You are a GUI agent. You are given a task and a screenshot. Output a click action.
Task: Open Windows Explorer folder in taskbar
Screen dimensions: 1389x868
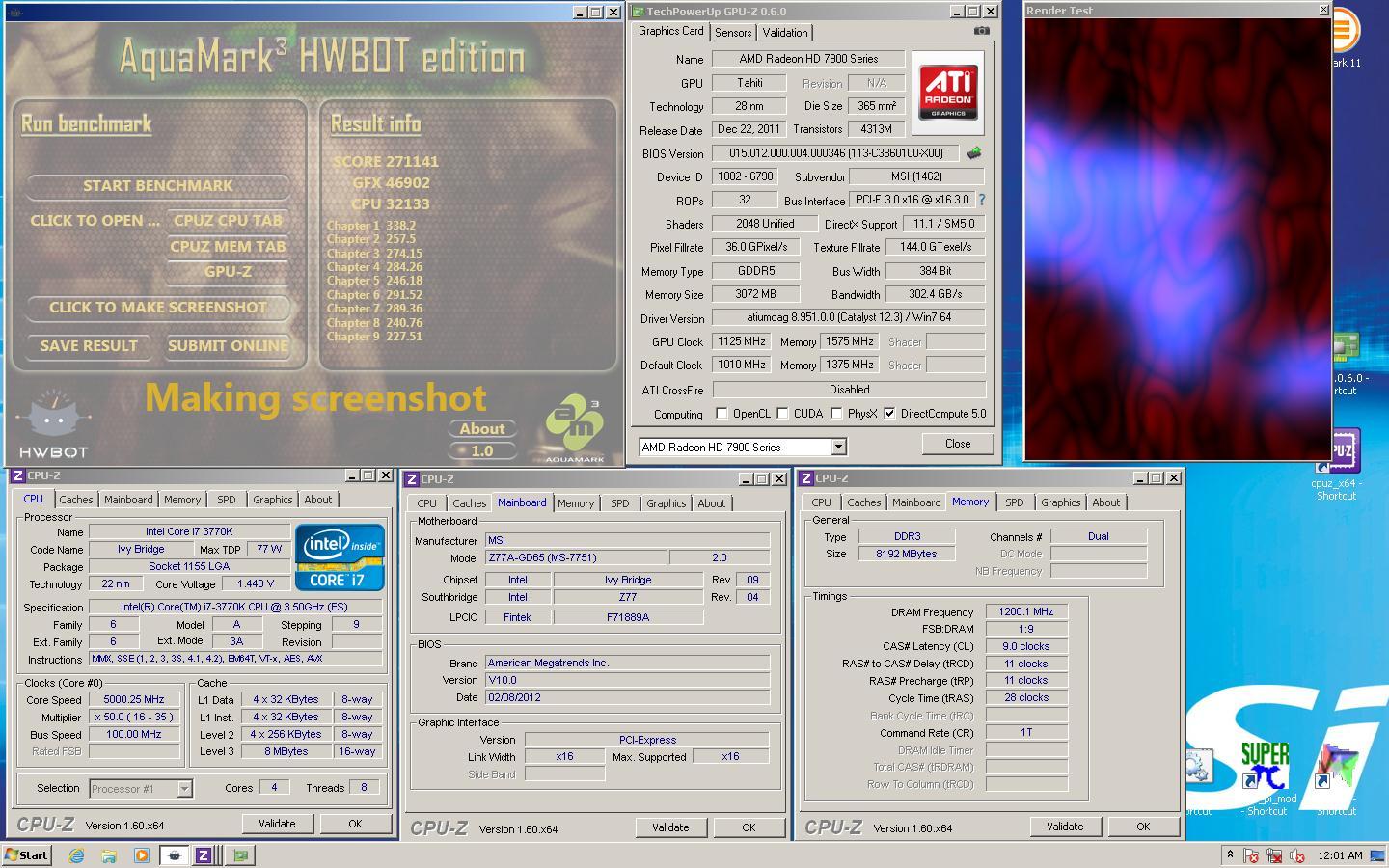[109, 855]
